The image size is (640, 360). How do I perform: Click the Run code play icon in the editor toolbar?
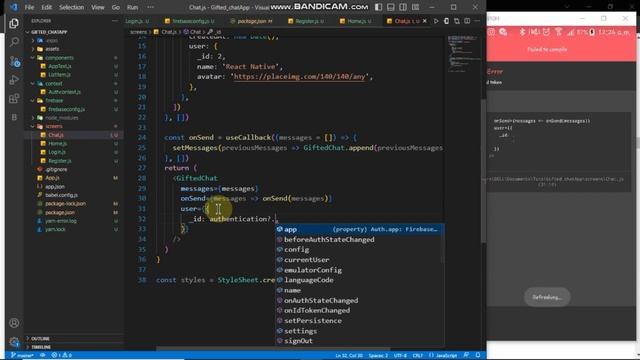pyautogui.click(x=436, y=21)
